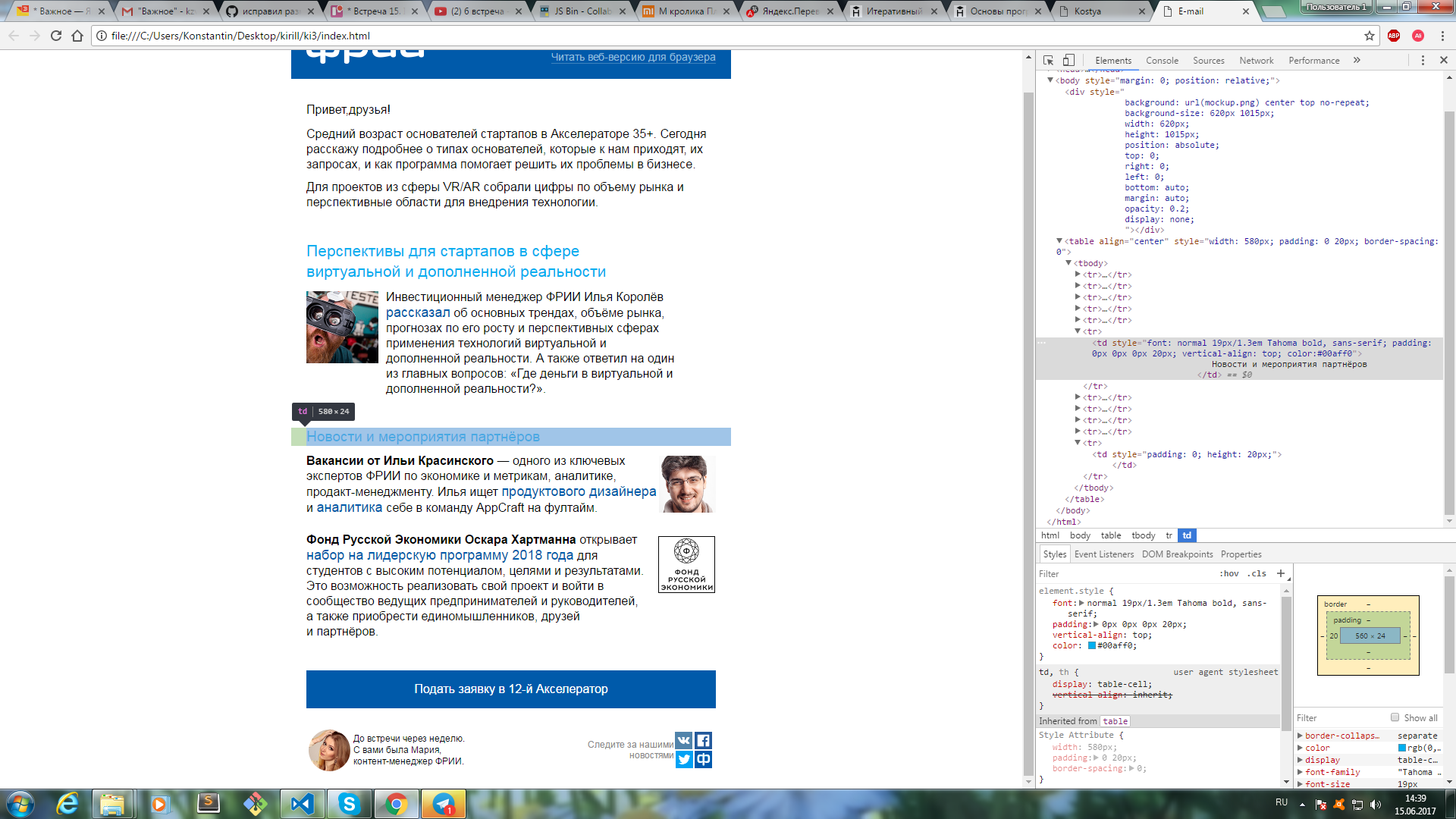1456x819 pixels.
Task: Open Windows Media Player from the taskbar
Action: [x=160, y=804]
